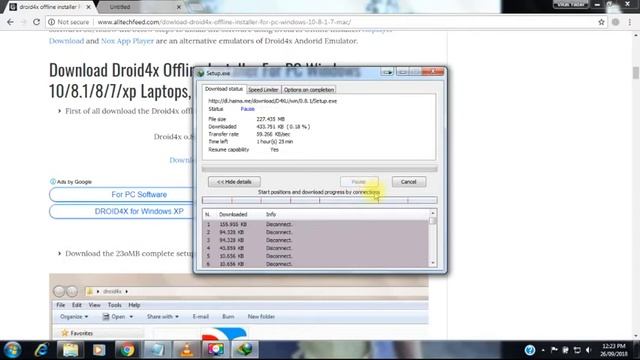Click the Ads by Google info icon
The height and width of the screenshot is (360, 640).
pyautogui.click(x=52, y=182)
